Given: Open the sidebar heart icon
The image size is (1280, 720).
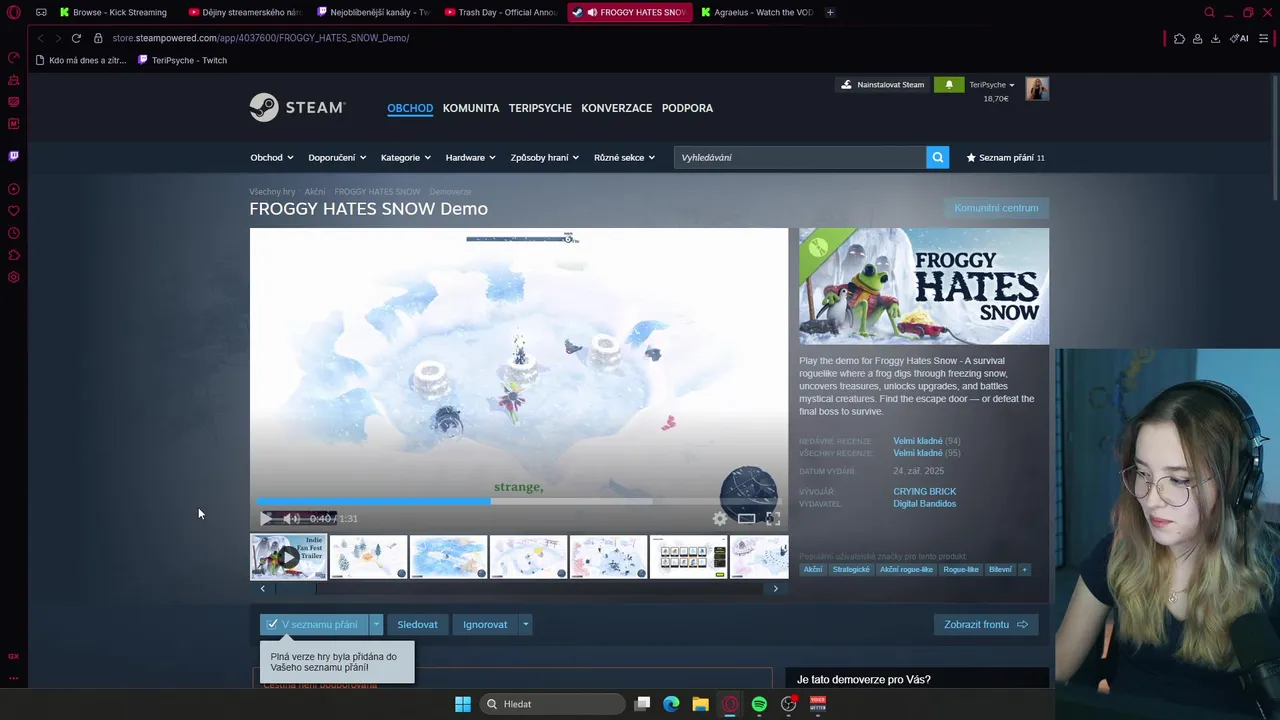Looking at the screenshot, I should click(14, 211).
